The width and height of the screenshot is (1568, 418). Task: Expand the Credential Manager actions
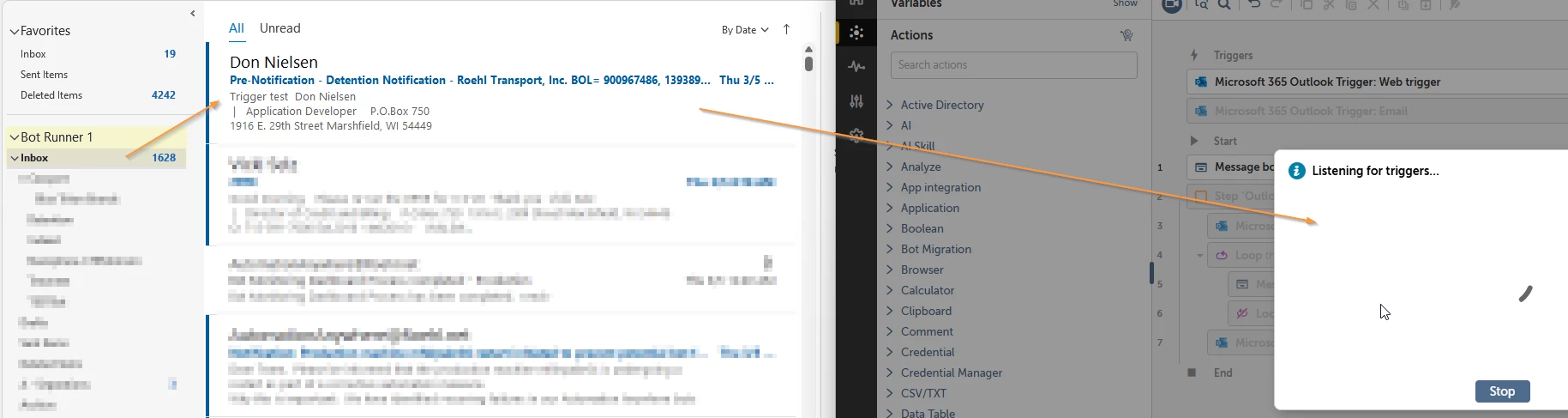click(889, 373)
